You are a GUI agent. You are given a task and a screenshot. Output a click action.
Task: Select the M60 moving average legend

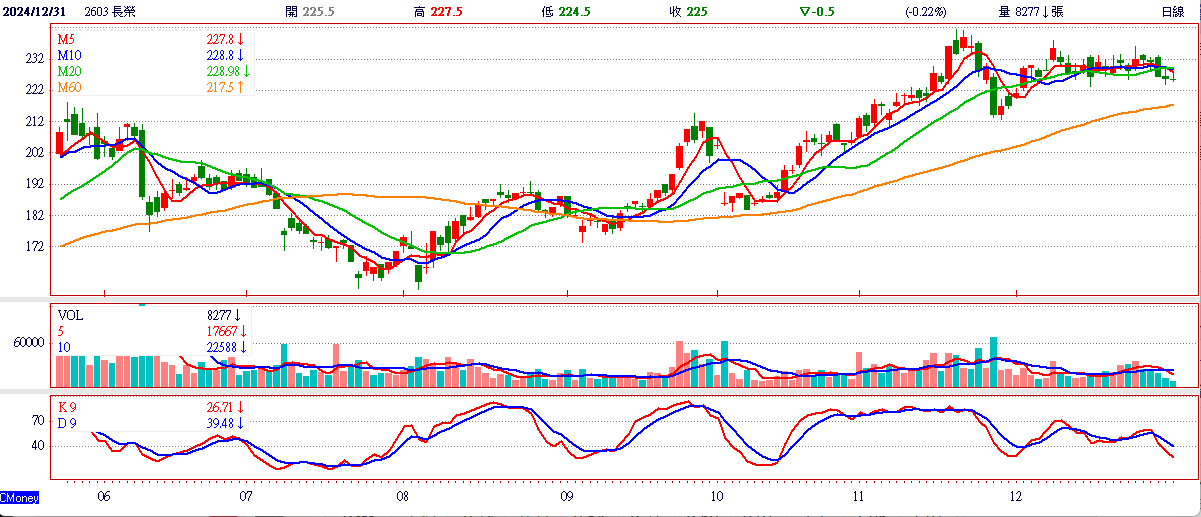point(69,88)
